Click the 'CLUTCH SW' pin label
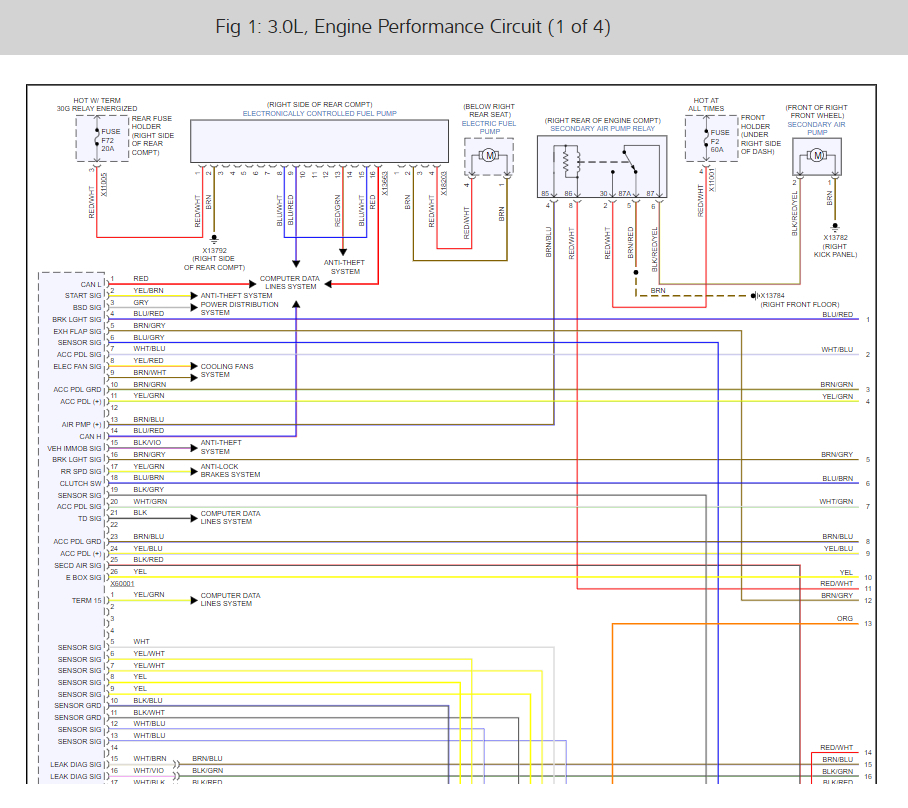 (x=80, y=484)
